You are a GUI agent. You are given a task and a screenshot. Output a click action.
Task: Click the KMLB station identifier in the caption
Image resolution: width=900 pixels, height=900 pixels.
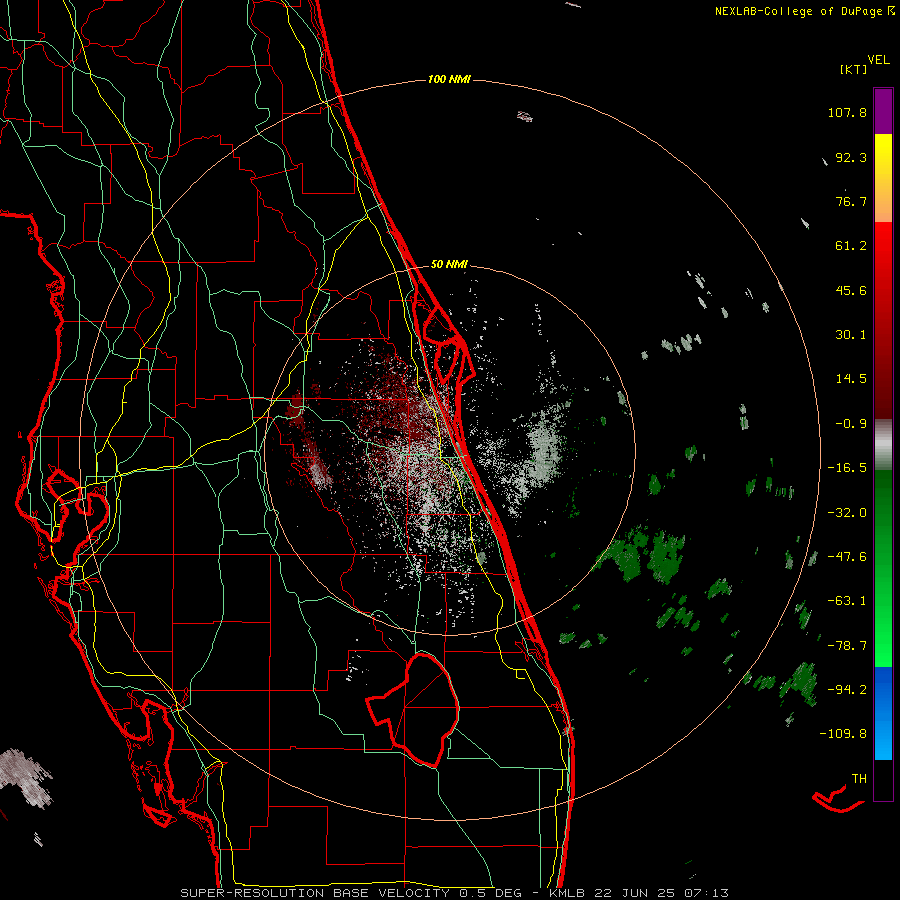coord(568,893)
